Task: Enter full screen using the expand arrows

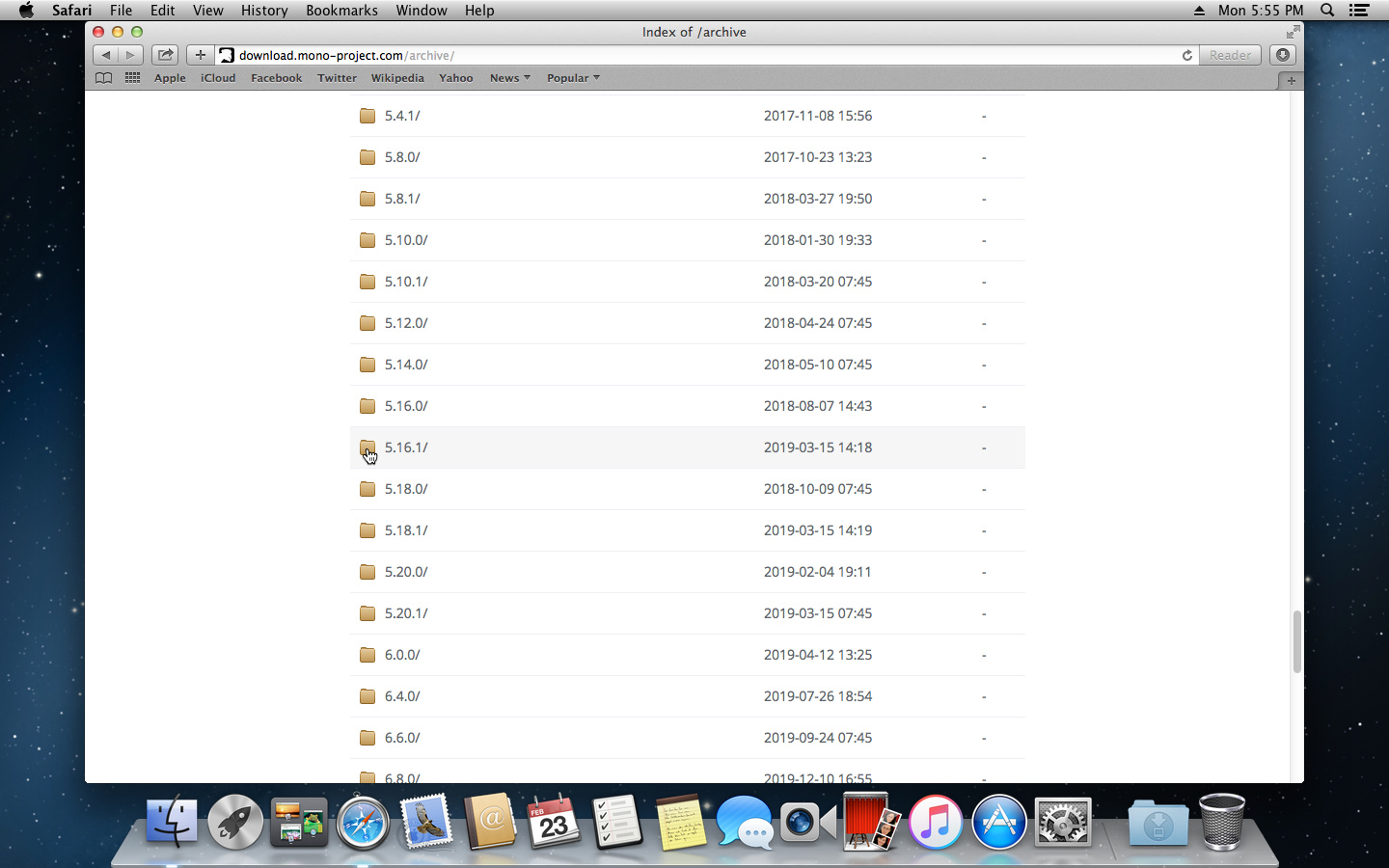Action: (1293, 32)
